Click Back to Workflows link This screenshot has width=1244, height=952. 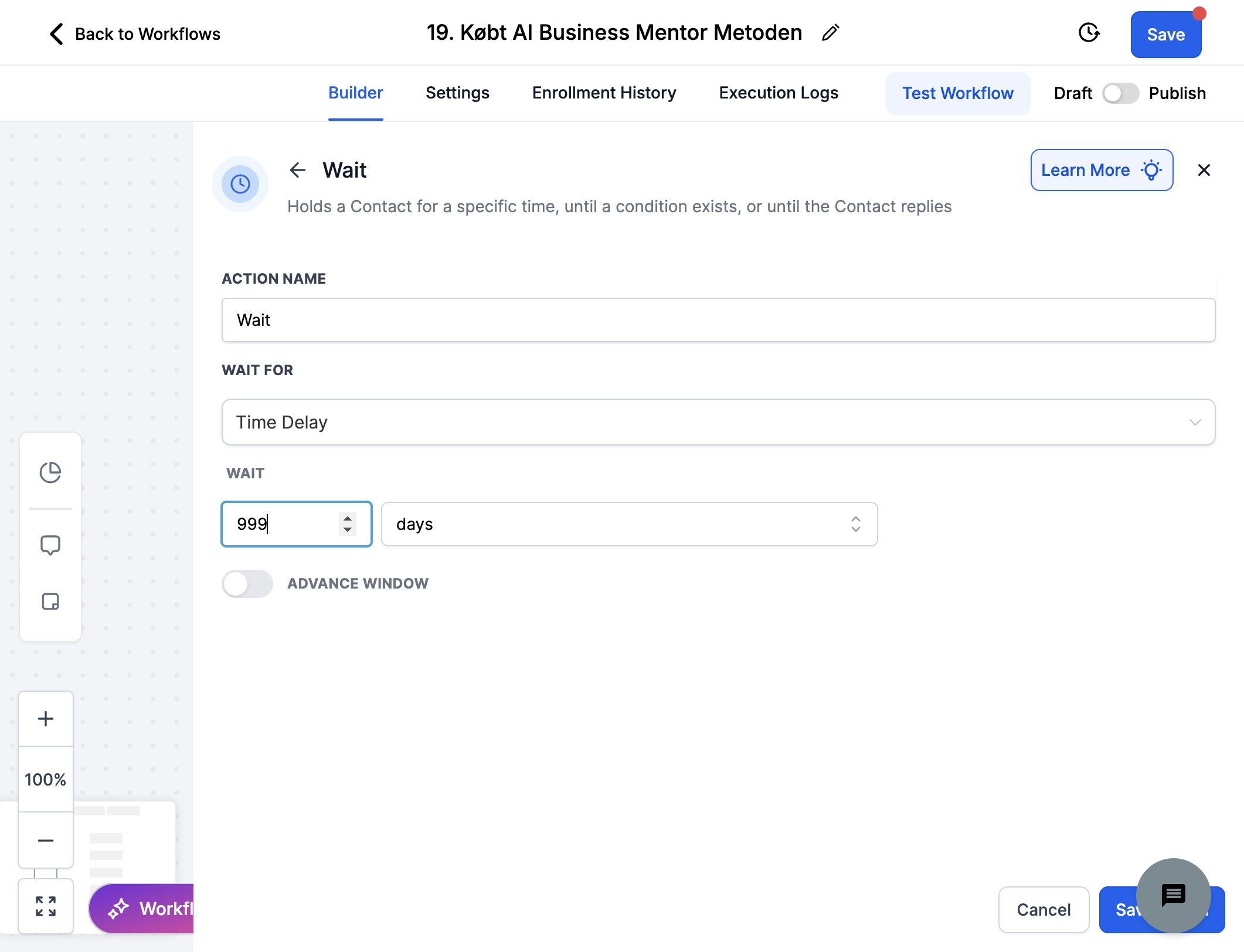pos(135,34)
